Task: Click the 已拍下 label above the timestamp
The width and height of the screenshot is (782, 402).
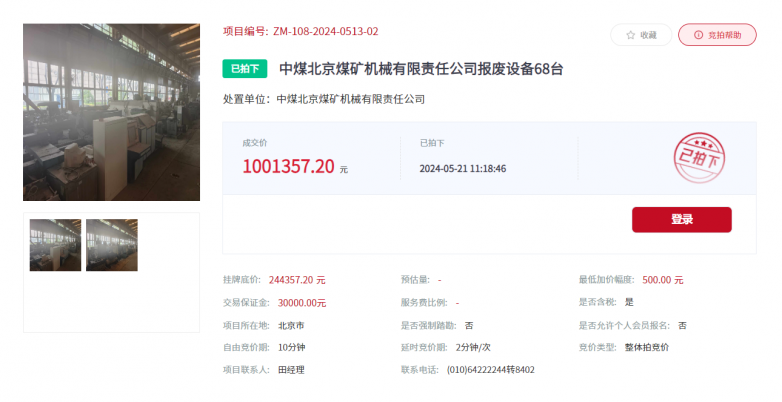Action: pyautogui.click(x=432, y=143)
